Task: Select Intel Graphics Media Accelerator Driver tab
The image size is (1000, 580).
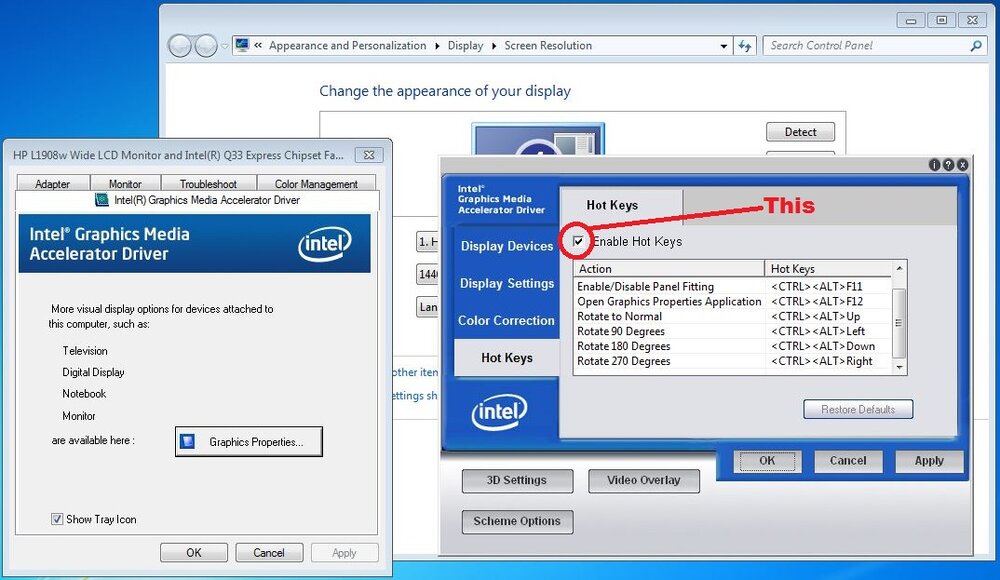Action: (x=197, y=200)
